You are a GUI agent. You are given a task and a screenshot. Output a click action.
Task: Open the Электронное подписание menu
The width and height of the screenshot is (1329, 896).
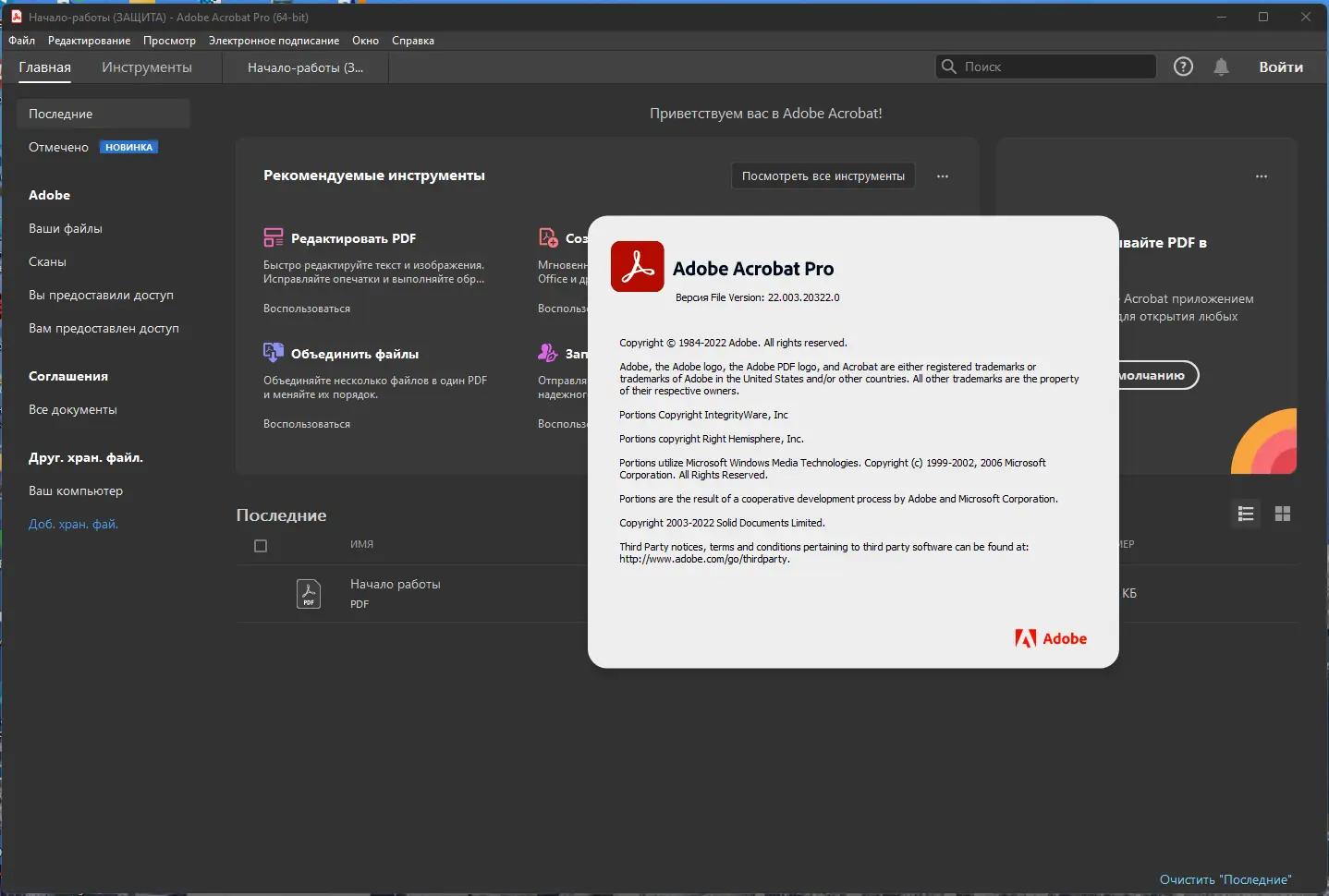(274, 41)
